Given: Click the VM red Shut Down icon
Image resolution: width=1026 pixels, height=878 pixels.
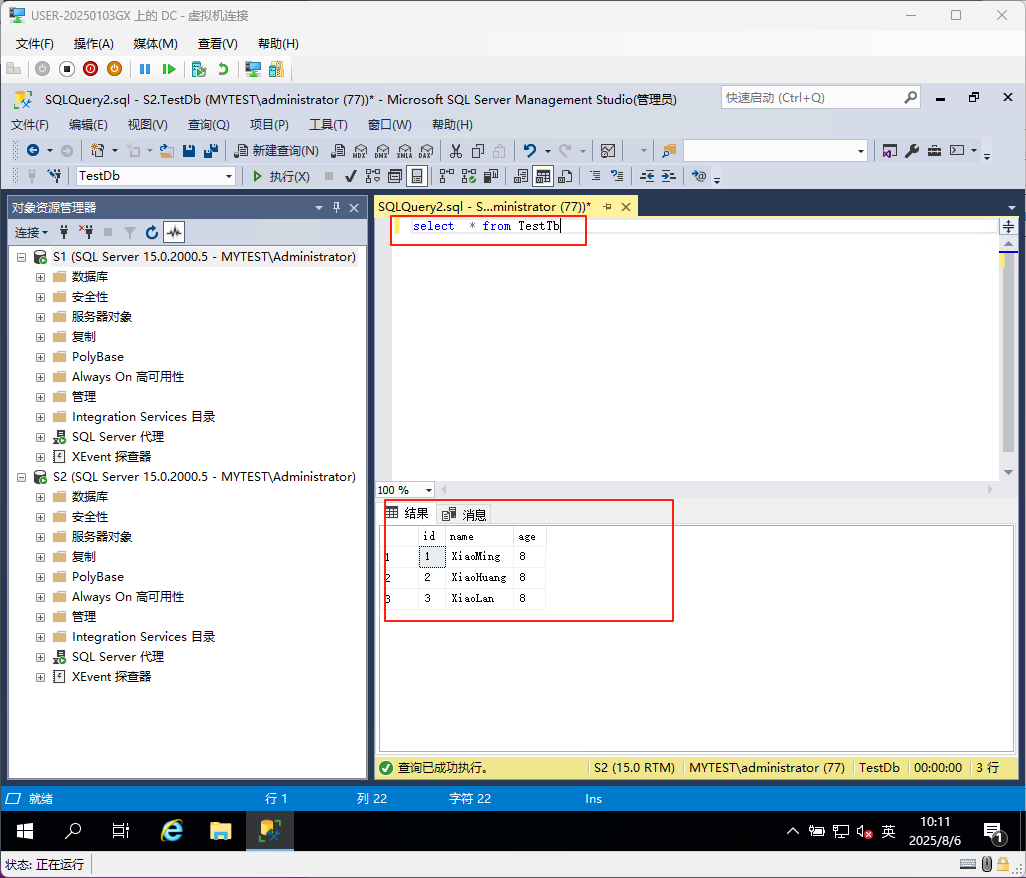Looking at the screenshot, I should point(90,69).
